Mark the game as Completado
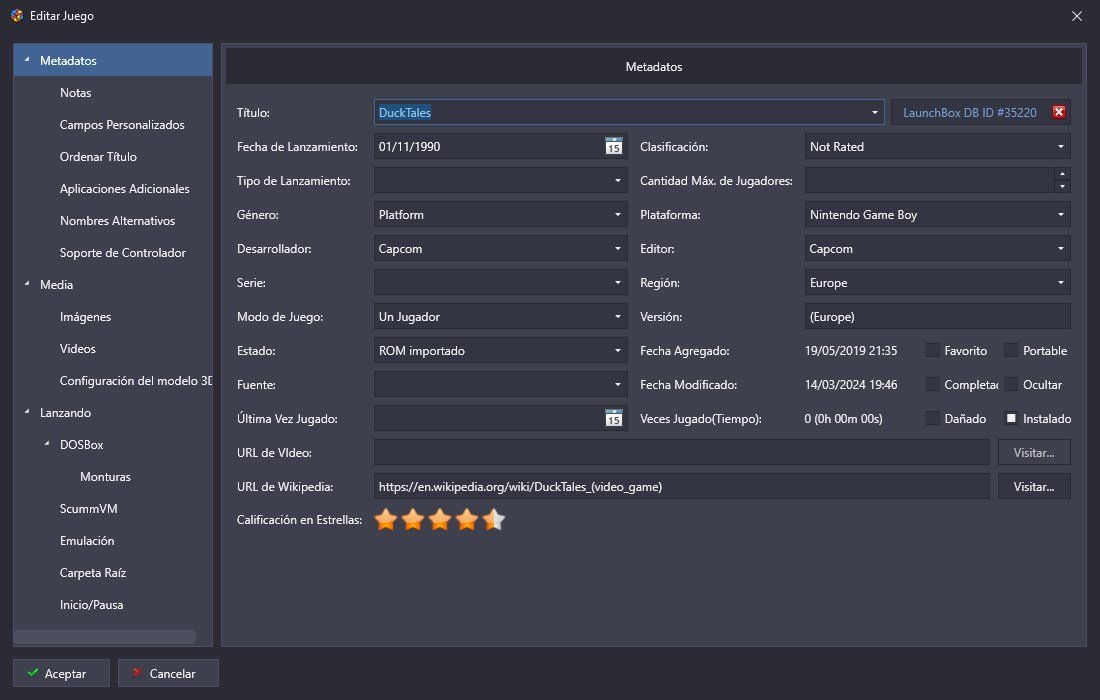This screenshot has width=1100, height=700. click(932, 384)
